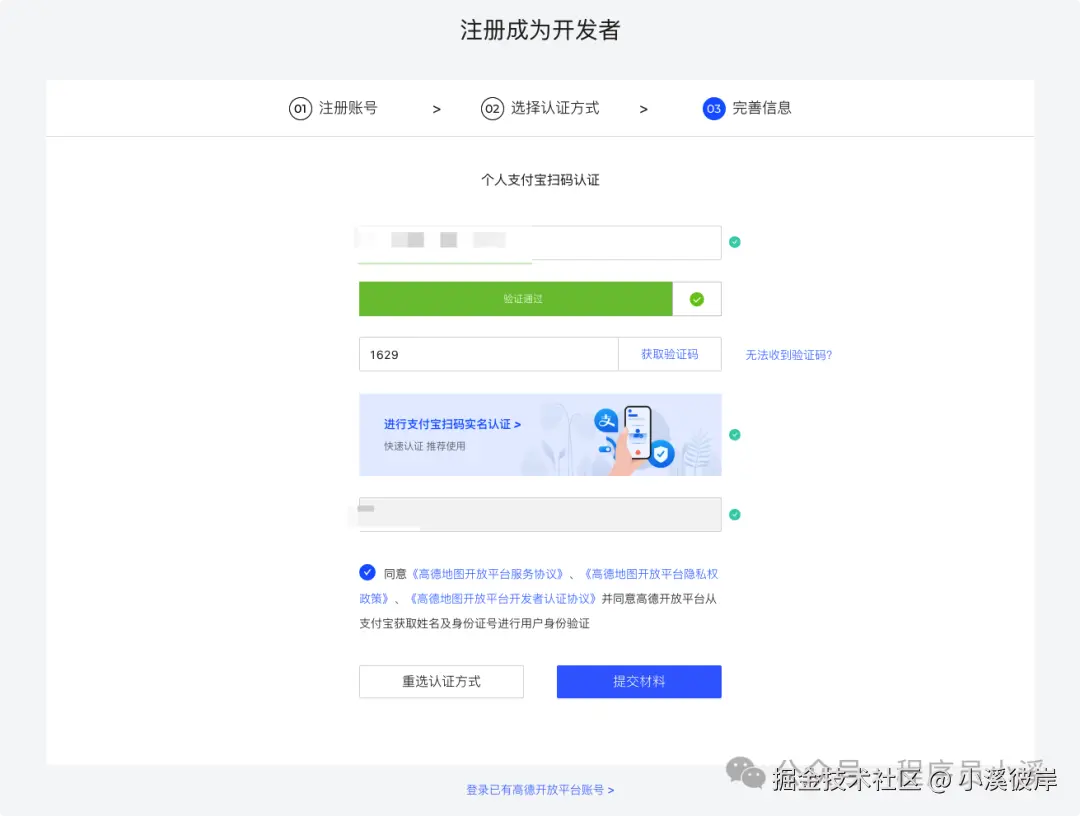1080x816 pixels.
Task: Click the Alipay logo in the verification banner
Action: [x=606, y=421]
